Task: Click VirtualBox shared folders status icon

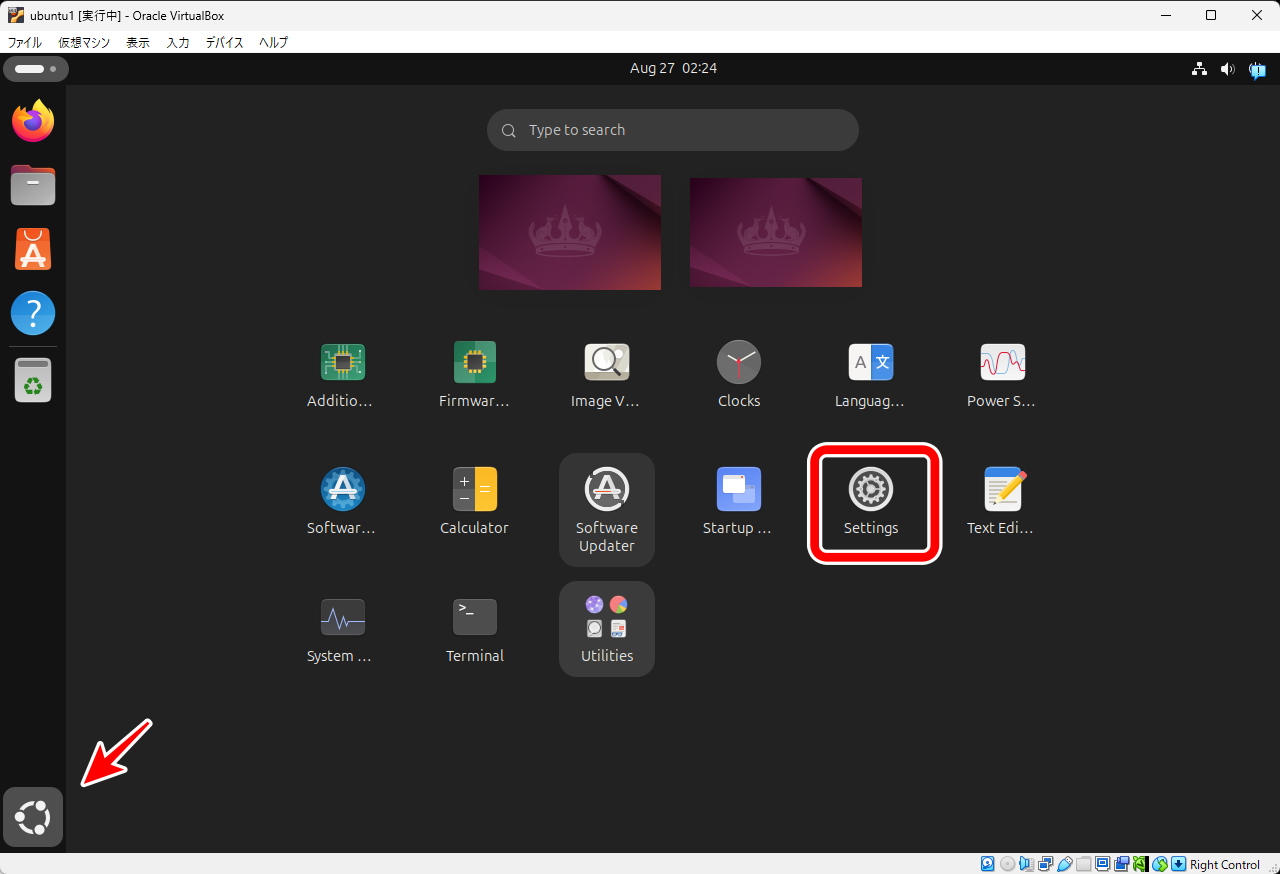Action: coord(1083,864)
